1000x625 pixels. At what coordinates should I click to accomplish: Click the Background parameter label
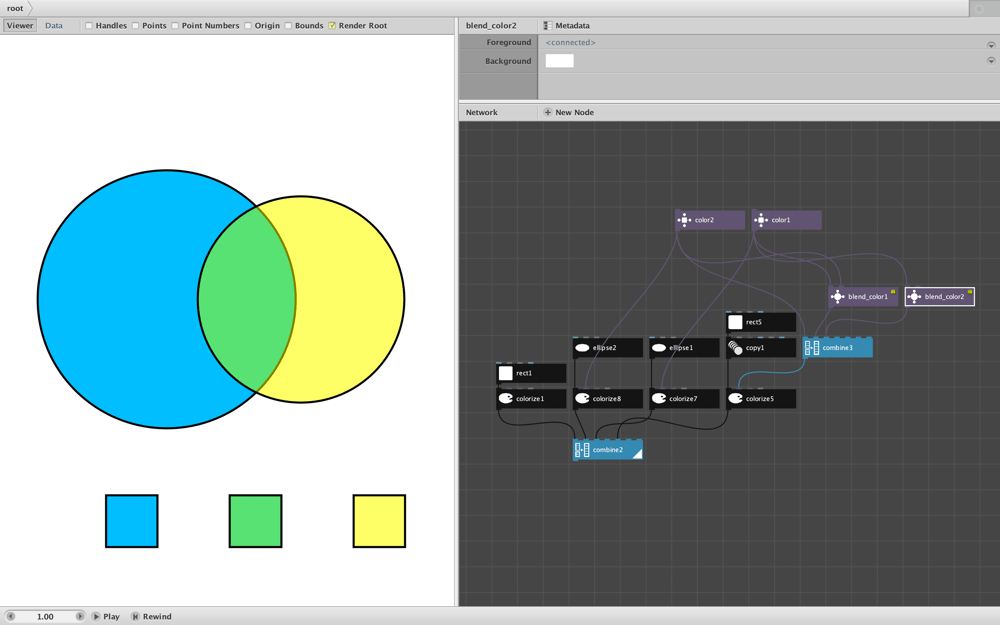click(x=508, y=61)
